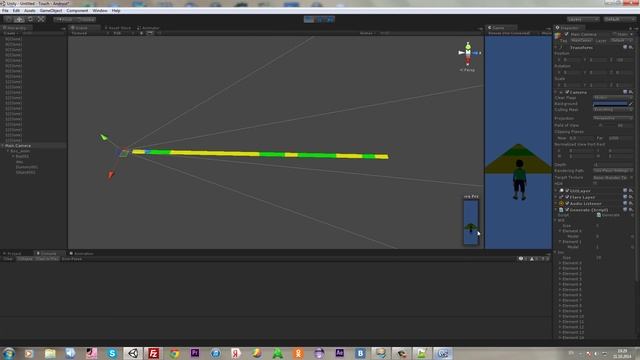Disable the Generate (Script) component checkbox
640x360 pixels.
567,209
